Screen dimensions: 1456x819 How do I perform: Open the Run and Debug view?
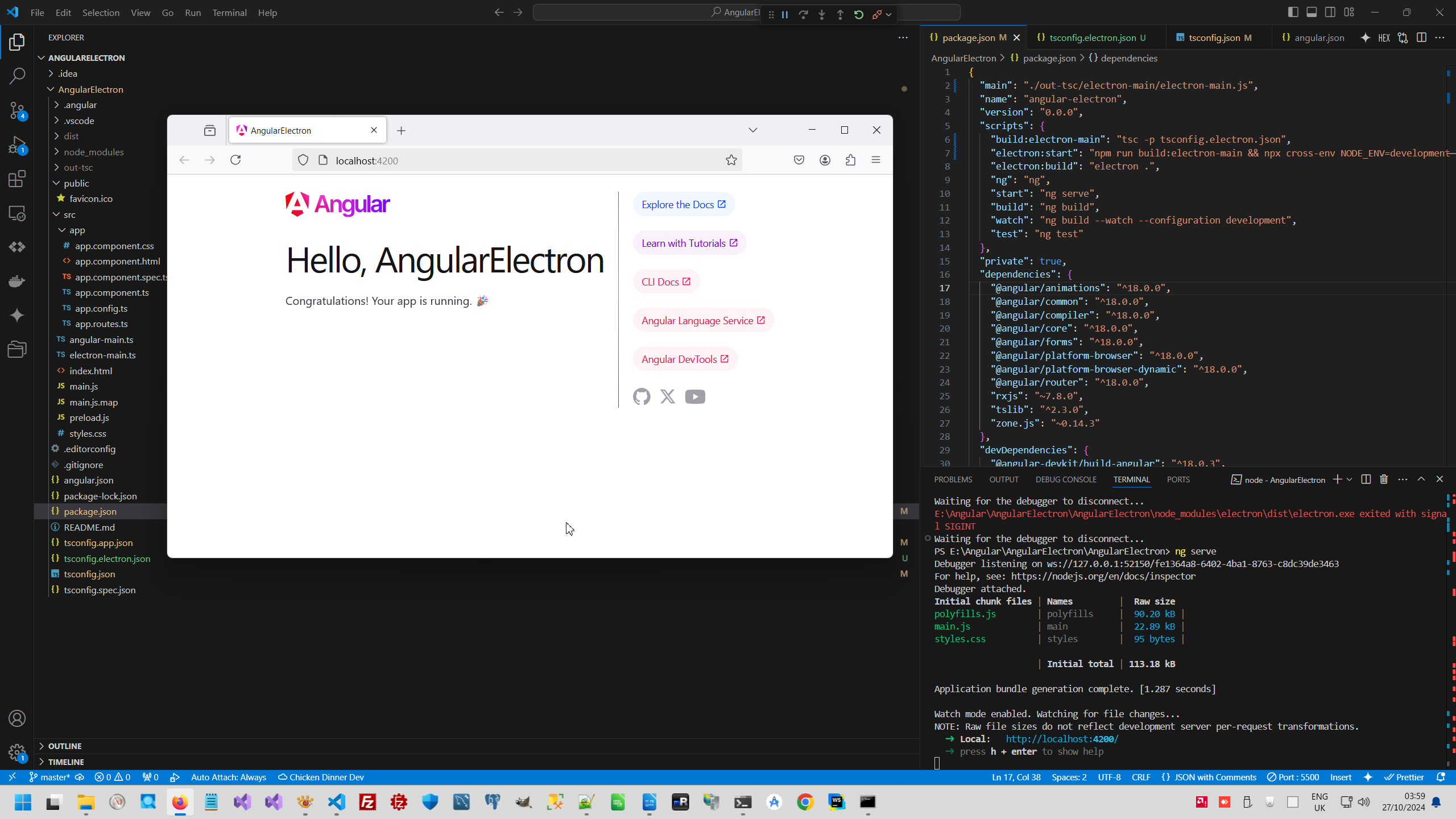[17, 144]
